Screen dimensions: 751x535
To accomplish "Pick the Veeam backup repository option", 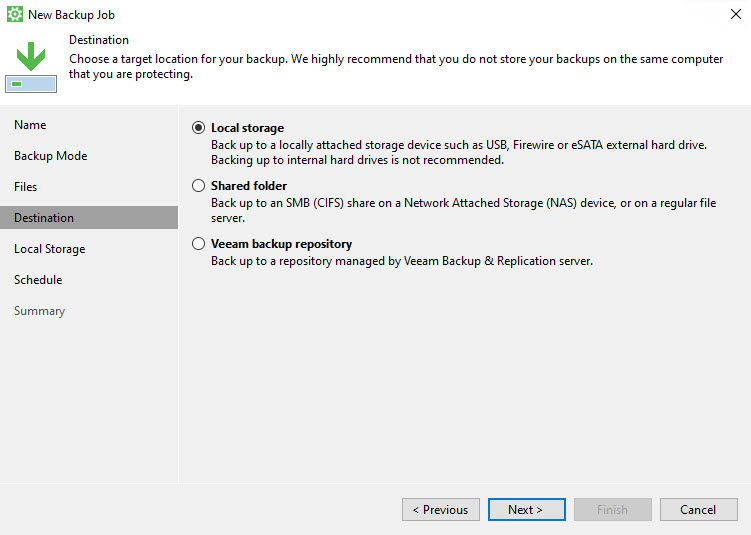I will point(199,244).
